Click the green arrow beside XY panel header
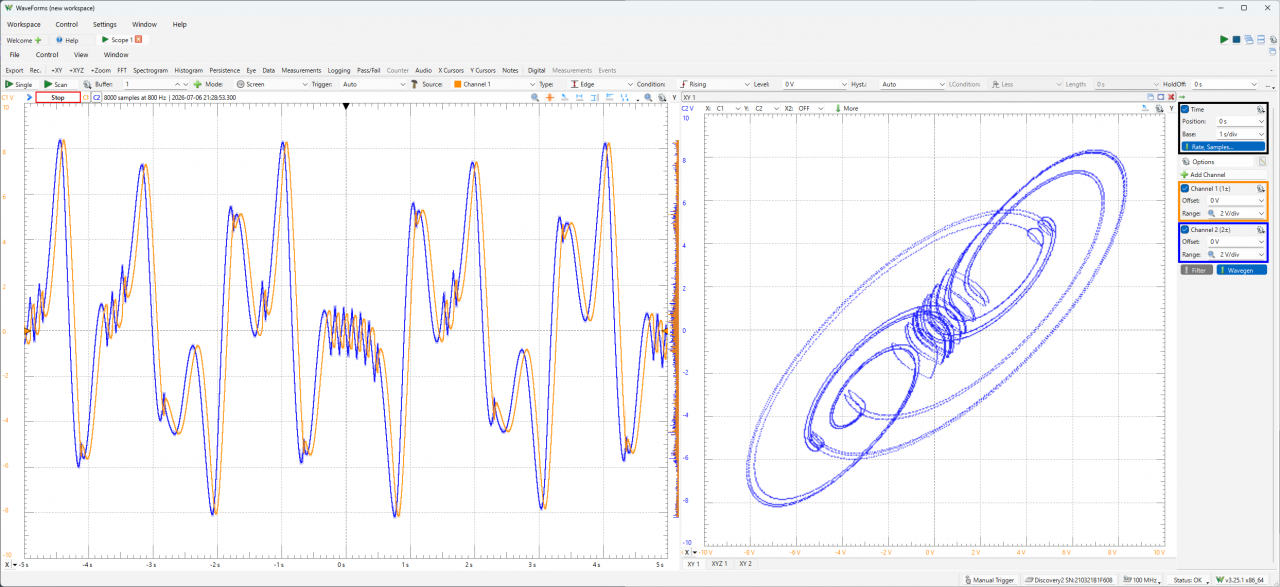Viewport: 1280px width, 587px height. (1182, 97)
